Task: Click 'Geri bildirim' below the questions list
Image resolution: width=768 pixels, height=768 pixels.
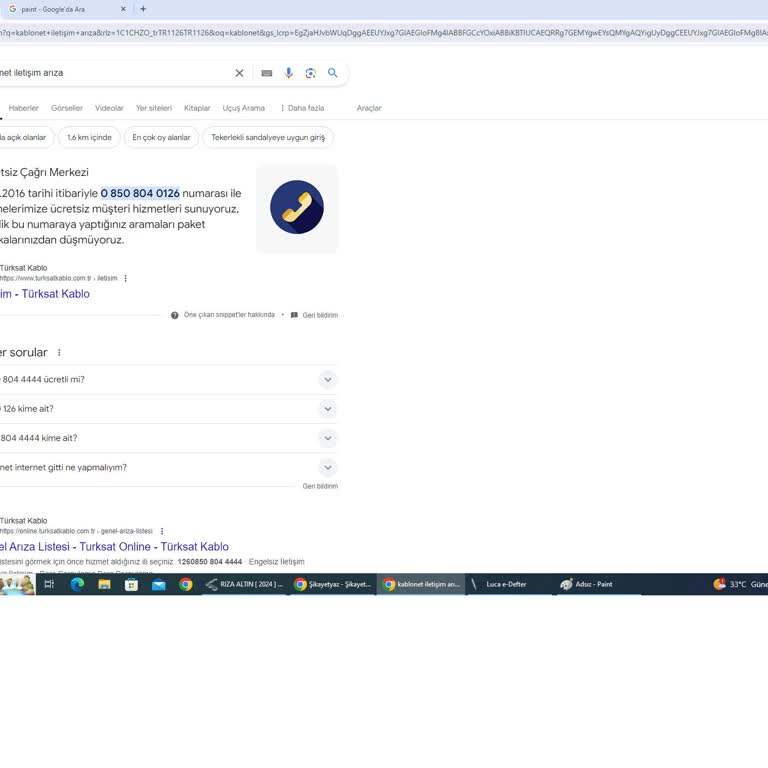Action: click(x=320, y=486)
